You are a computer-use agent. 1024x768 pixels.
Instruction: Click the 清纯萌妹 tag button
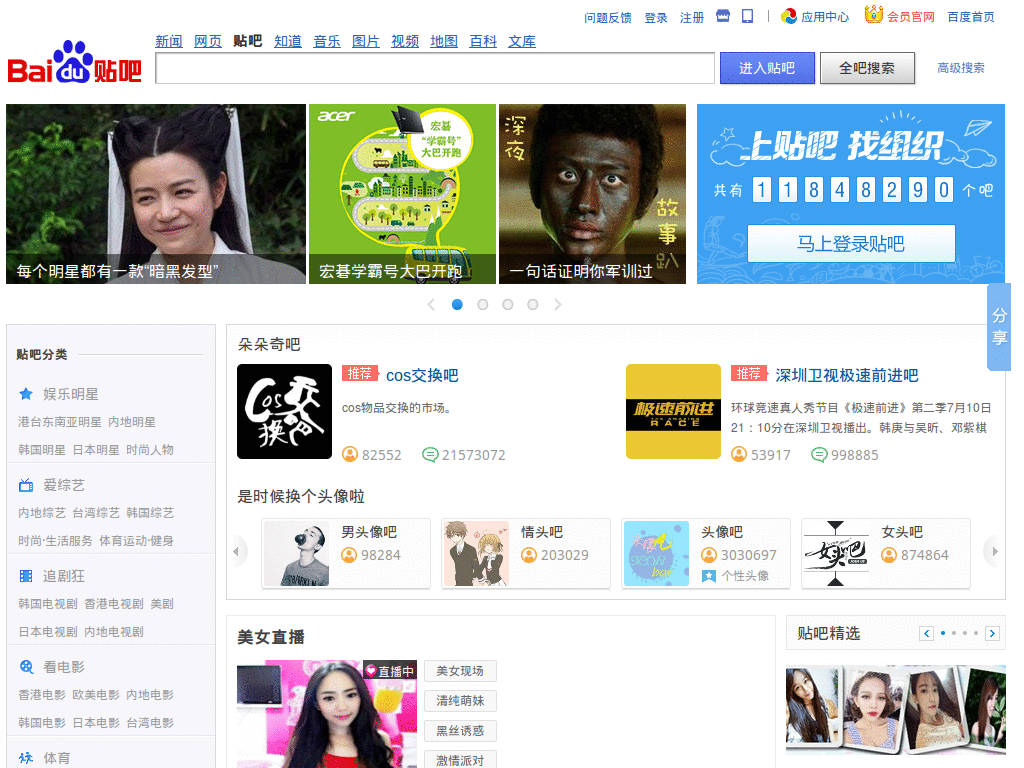pos(460,701)
